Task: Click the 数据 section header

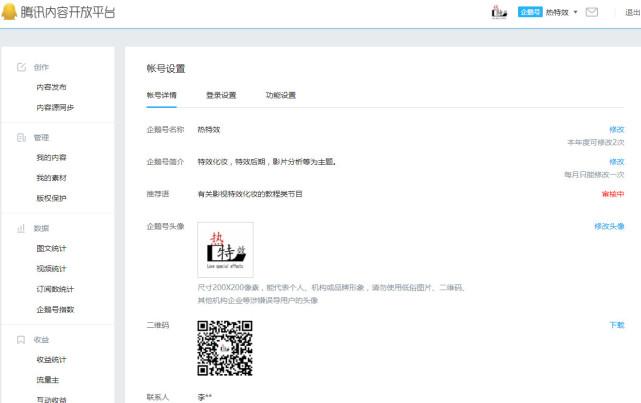Action: coord(41,228)
